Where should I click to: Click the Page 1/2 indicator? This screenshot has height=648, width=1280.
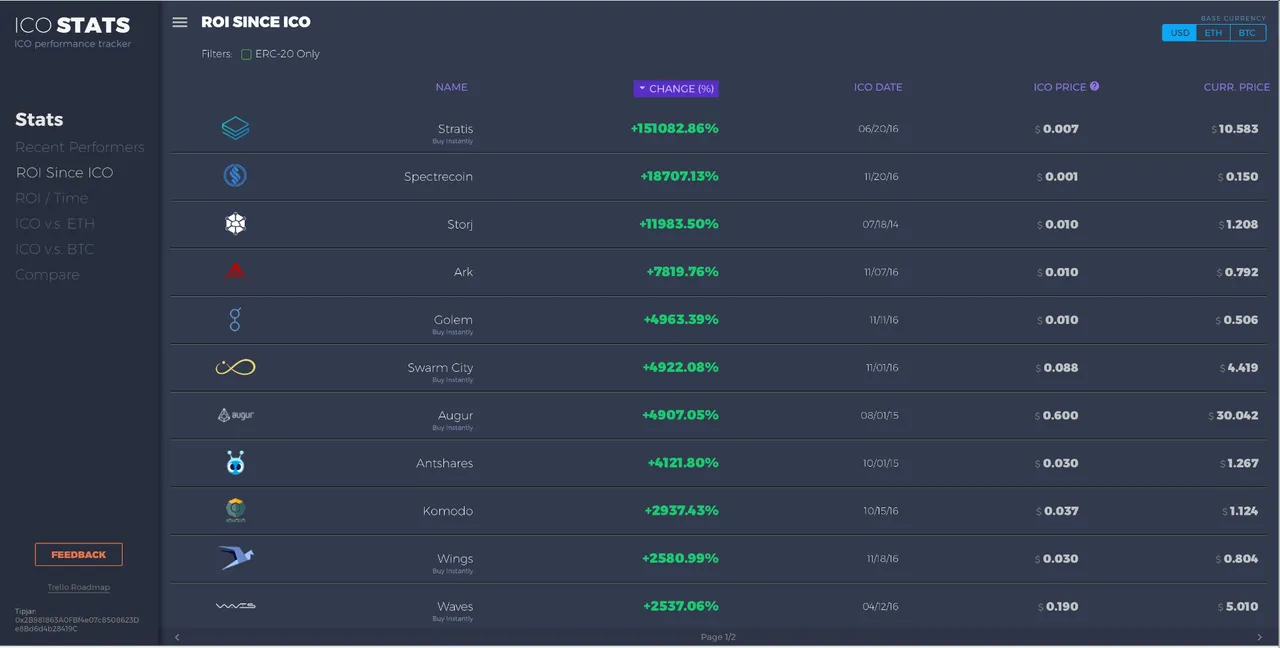[x=718, y=637]
